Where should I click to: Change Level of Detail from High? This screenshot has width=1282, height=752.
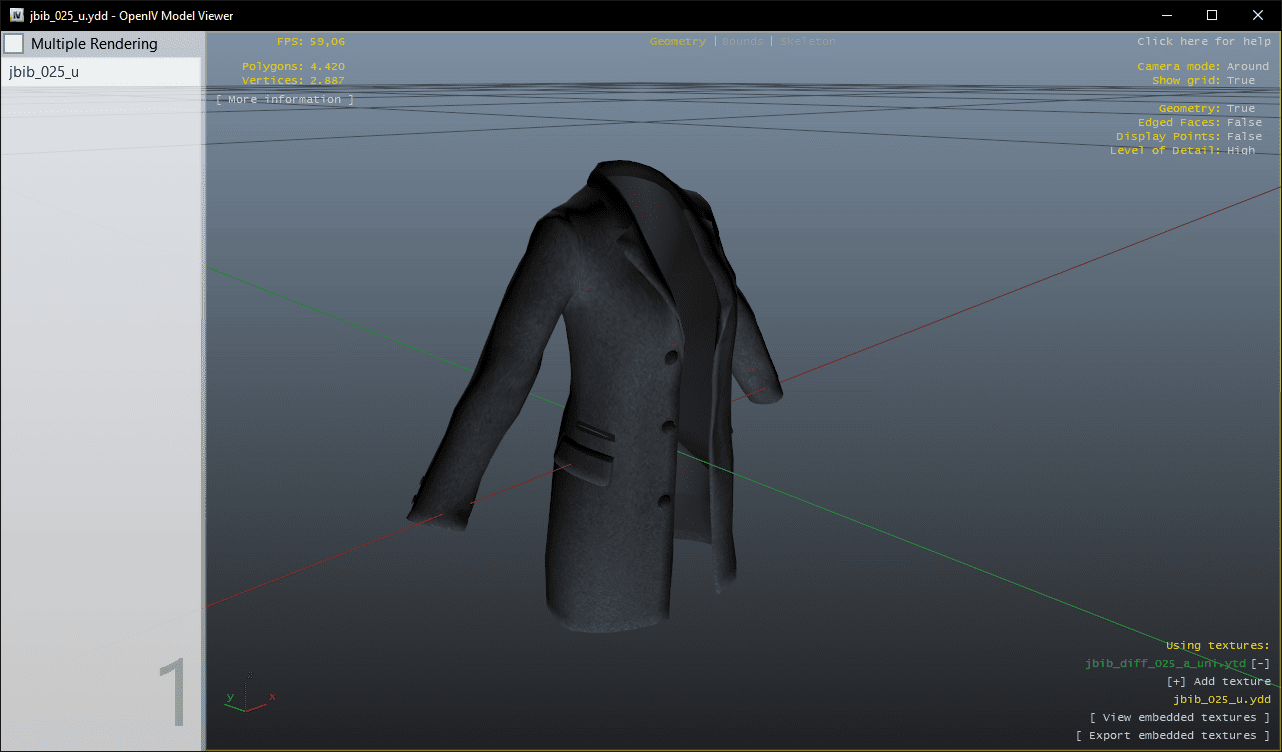tap(1240, 151)
